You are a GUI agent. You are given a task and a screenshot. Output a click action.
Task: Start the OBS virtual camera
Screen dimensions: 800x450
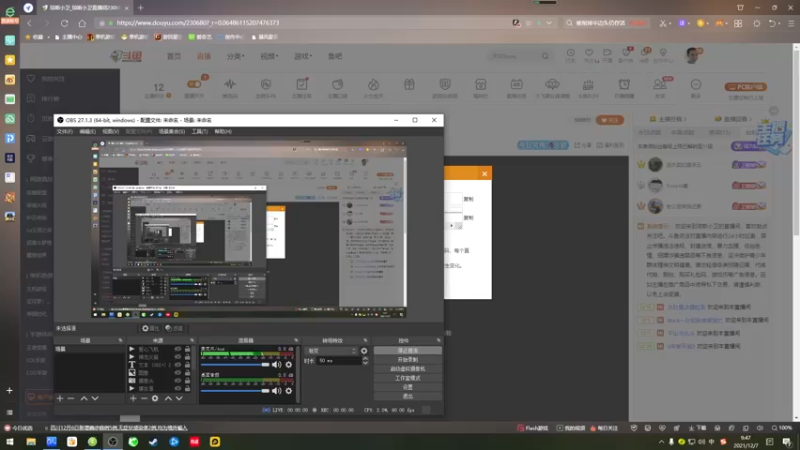point(408,369)
